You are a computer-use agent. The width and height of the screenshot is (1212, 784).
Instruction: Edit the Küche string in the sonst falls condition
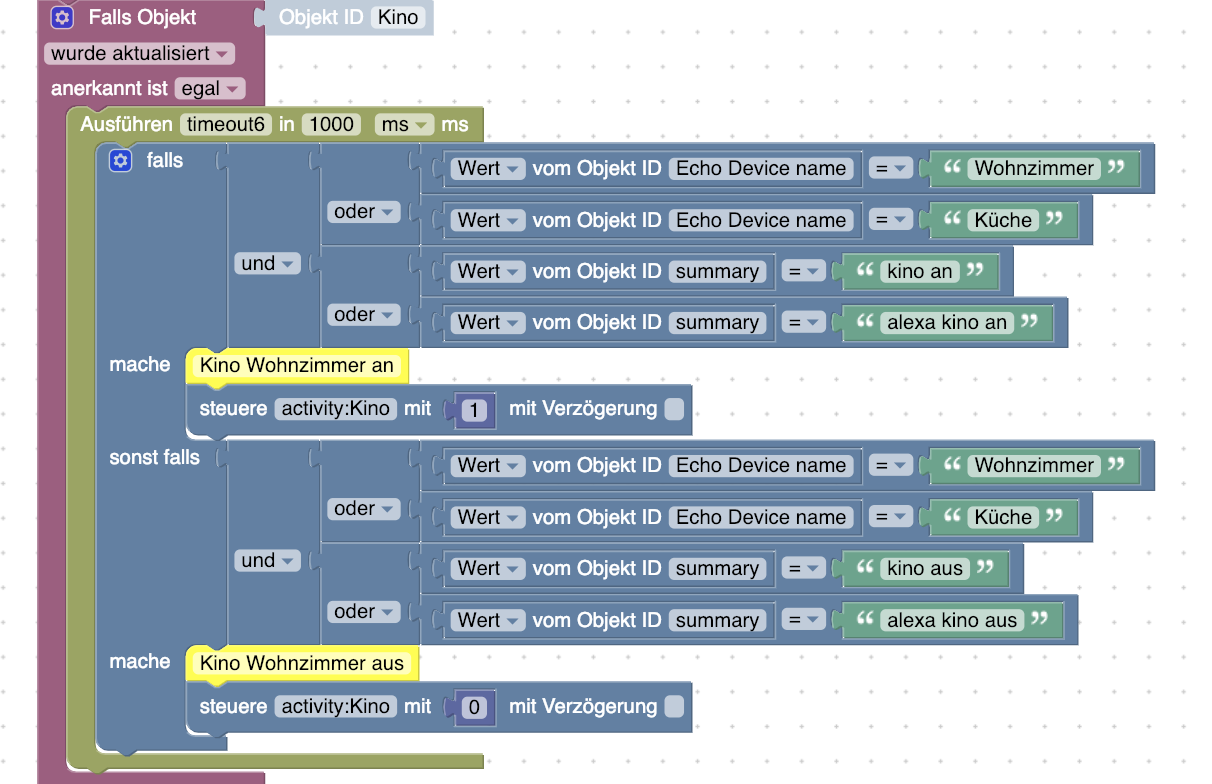pos(1004,517)
